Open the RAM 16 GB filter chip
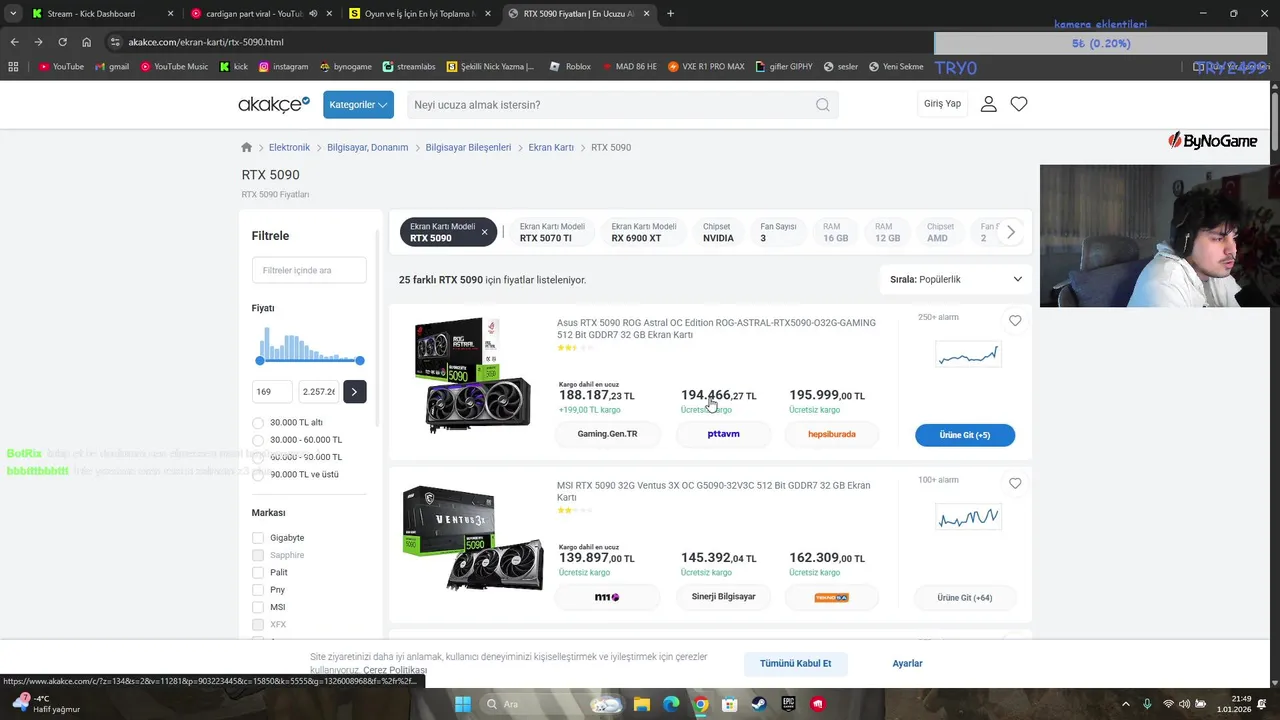Viewport: 1280px width, 720px height. click(835, 232)
